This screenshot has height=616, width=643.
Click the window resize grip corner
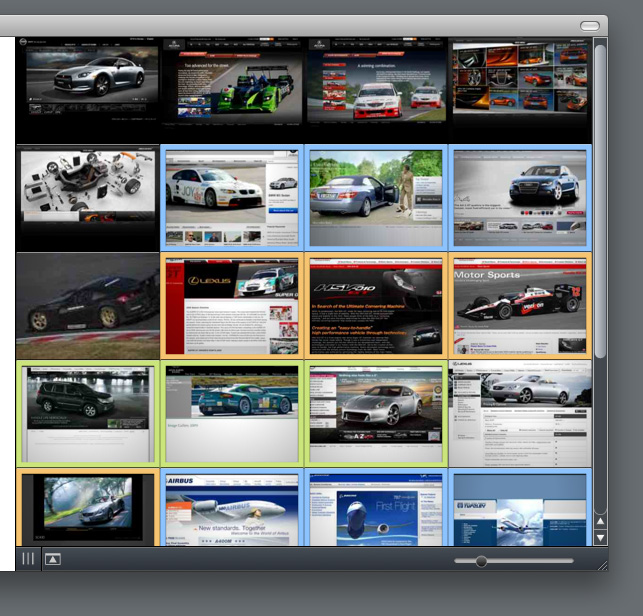point(601,565)
